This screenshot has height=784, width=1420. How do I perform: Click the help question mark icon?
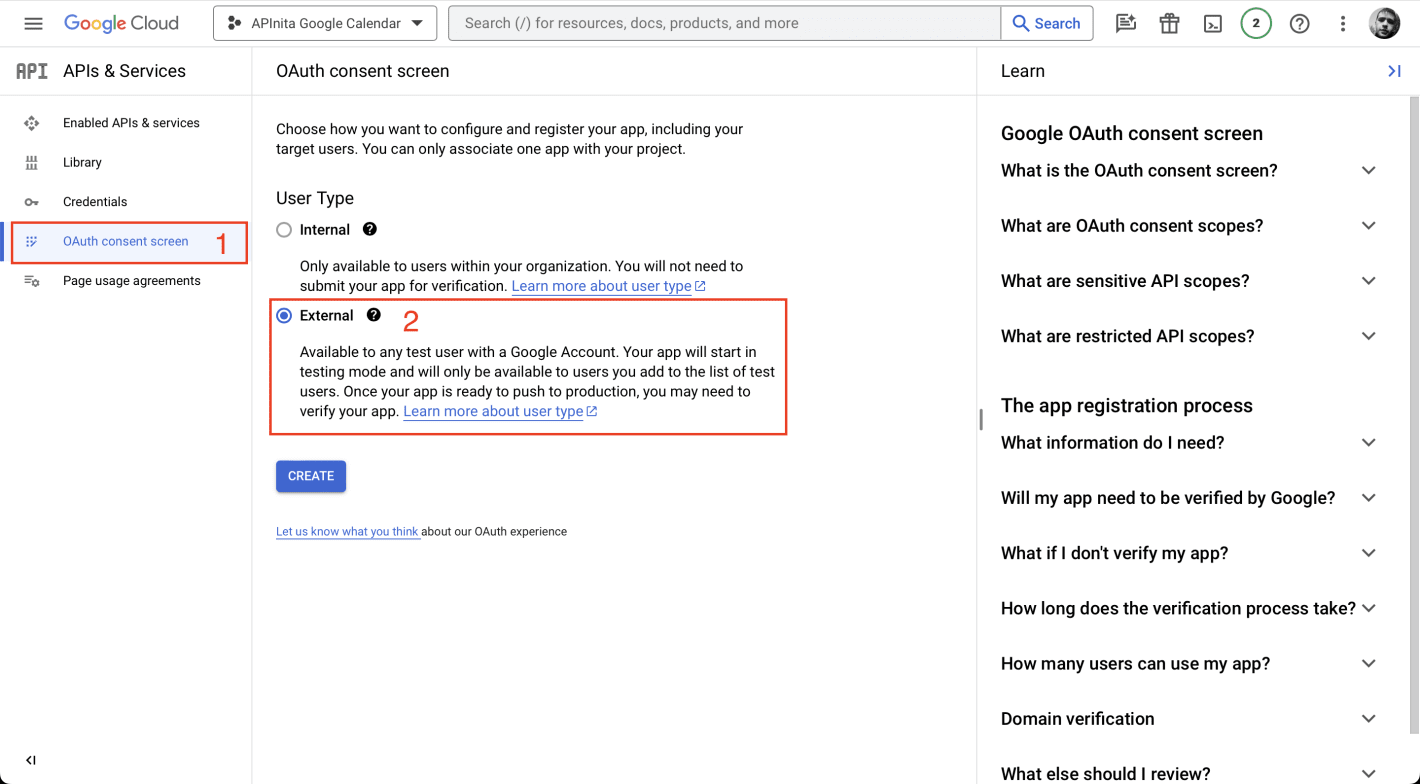(x=1299, y=22)
